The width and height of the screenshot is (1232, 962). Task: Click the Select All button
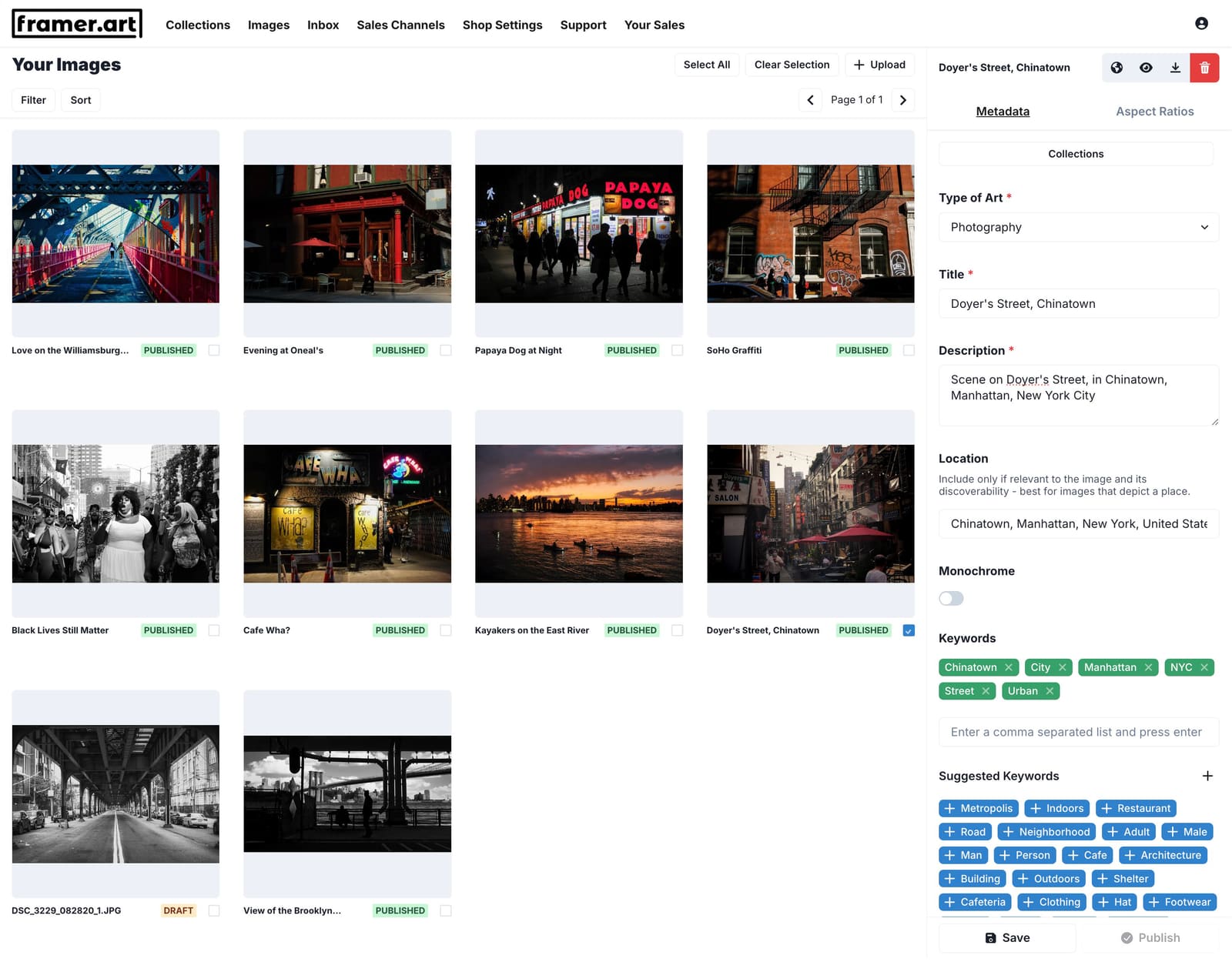[x=707, y=65]
